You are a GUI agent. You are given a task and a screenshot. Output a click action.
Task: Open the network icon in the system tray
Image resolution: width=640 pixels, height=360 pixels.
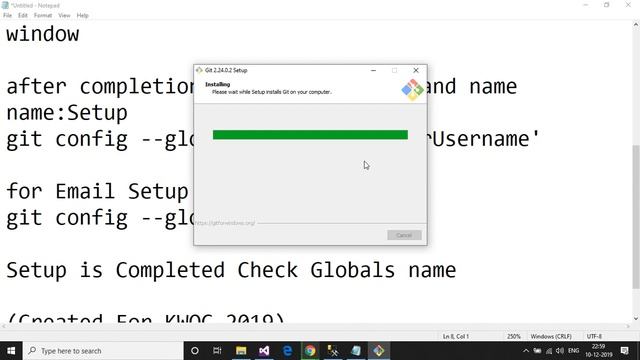[x=549, y=351]
